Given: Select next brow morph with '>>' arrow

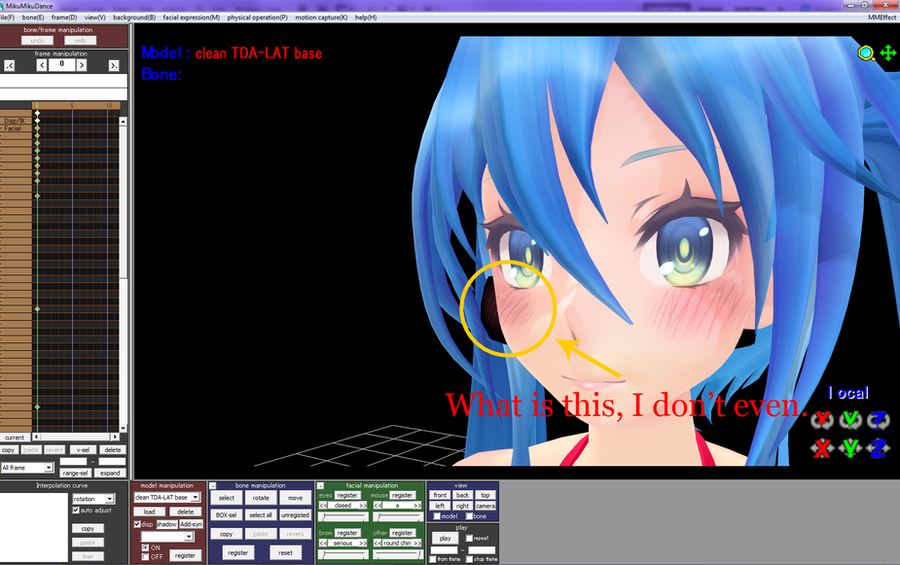Looking at the screenshot, I should (x=363, y=543).
